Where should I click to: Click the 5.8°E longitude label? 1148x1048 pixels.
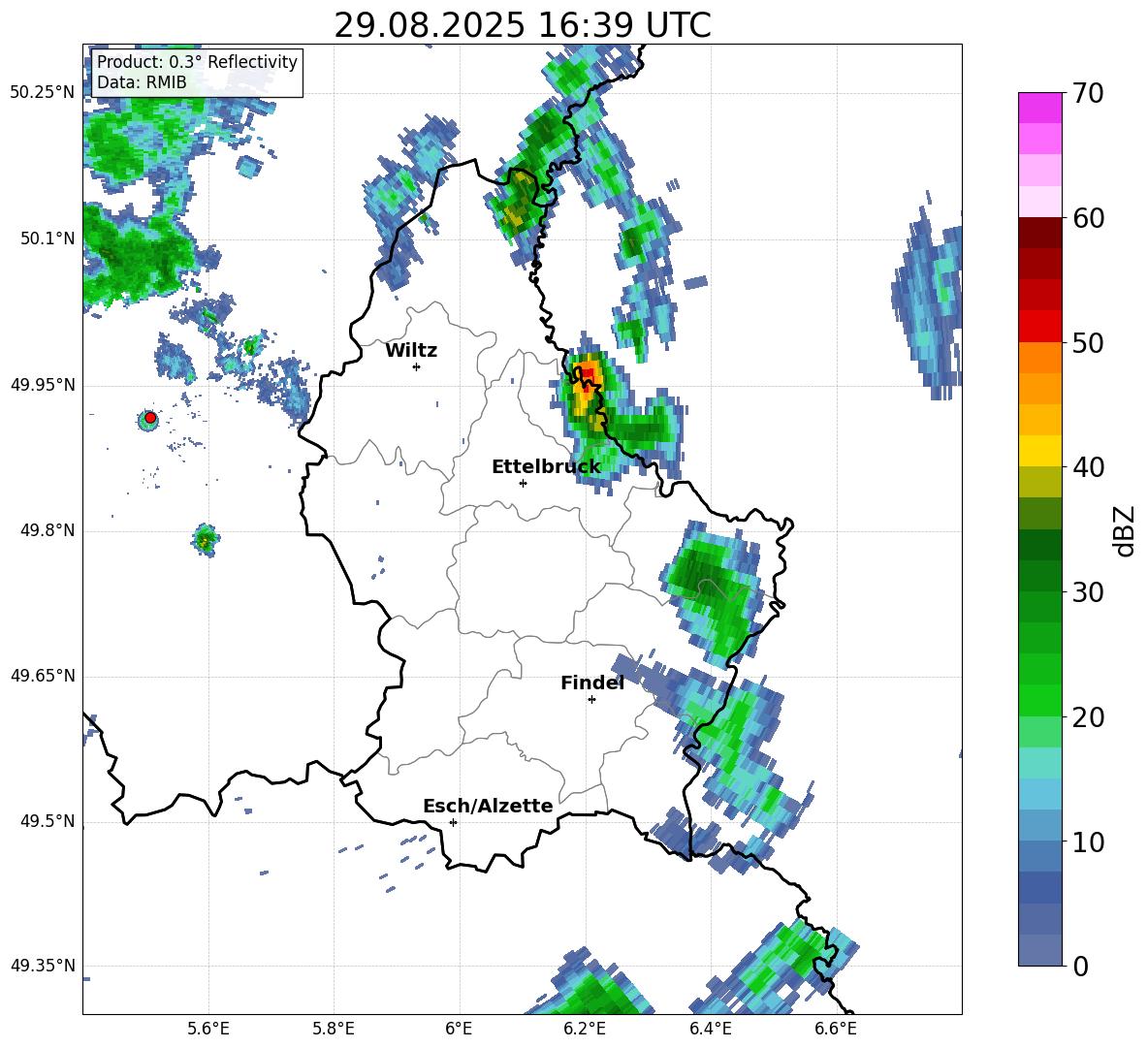(334, 1029)
